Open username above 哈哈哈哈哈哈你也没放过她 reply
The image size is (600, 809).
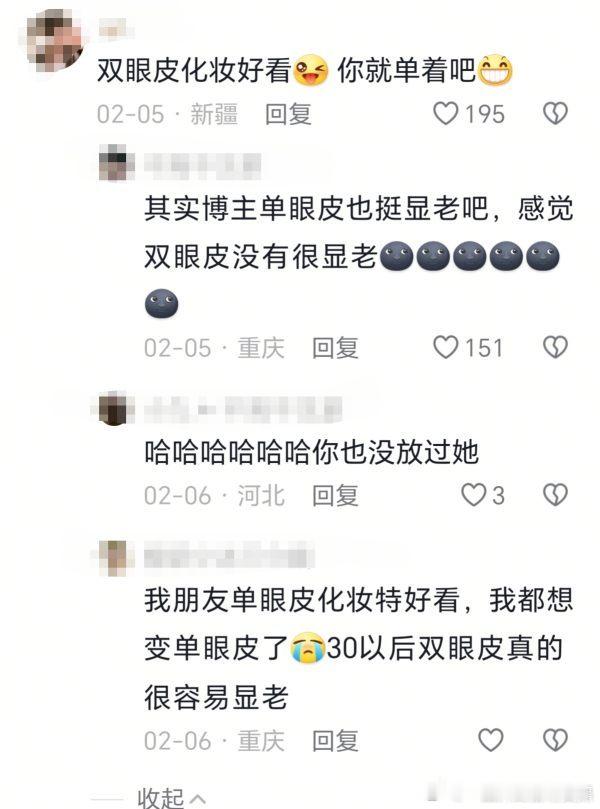[x=242, y=409]
